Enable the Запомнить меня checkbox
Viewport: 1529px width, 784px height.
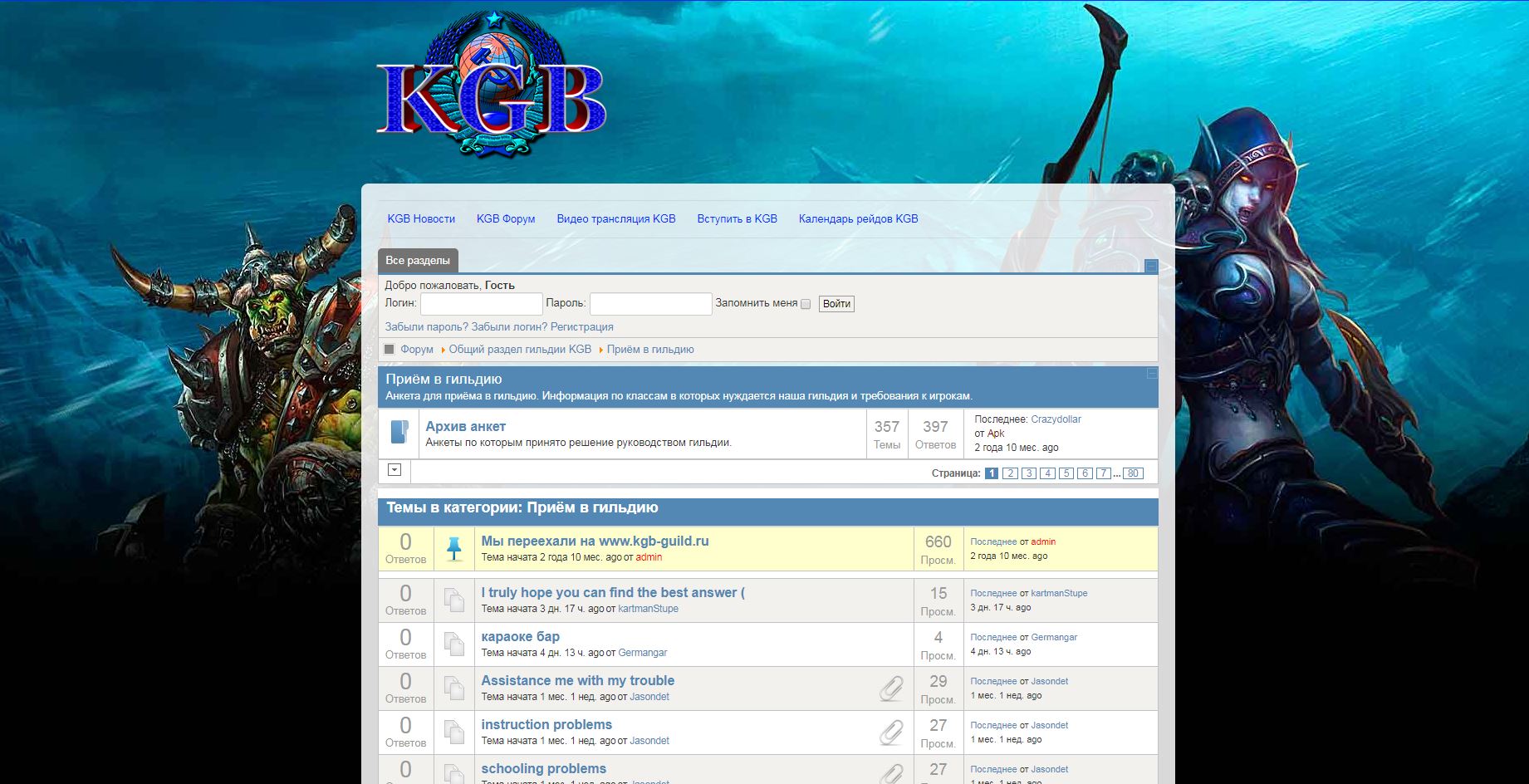[806, 304]
